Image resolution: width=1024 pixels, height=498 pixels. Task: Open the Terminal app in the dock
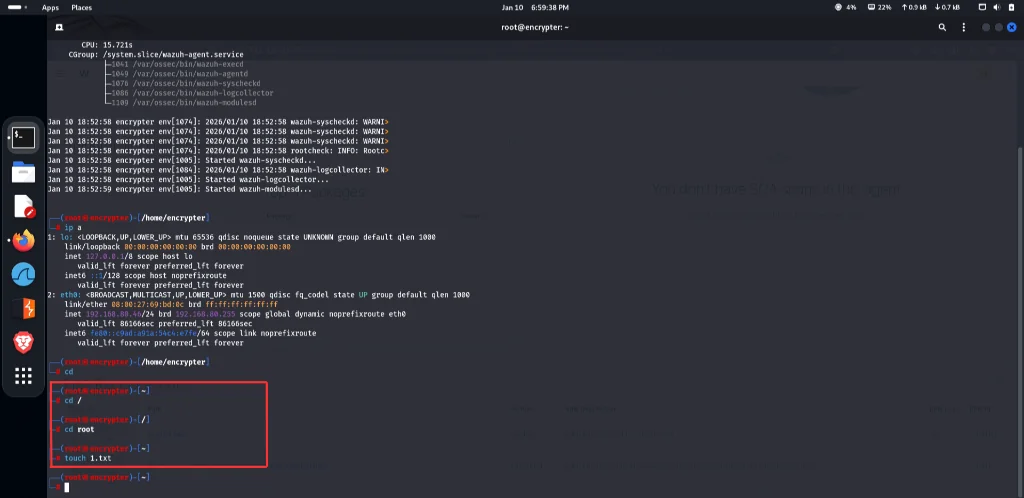coord(24,138)
